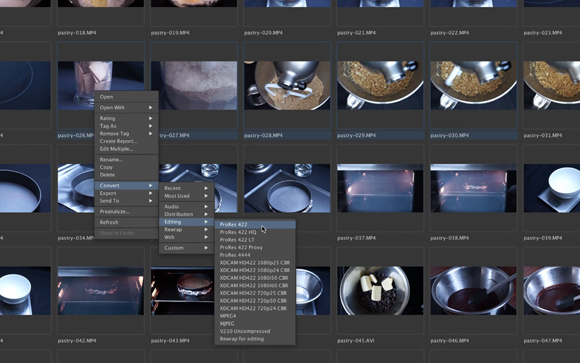This screenshot has height=363, width=580.
Task: Open the Rating submenu
Action: coord(126,118)
